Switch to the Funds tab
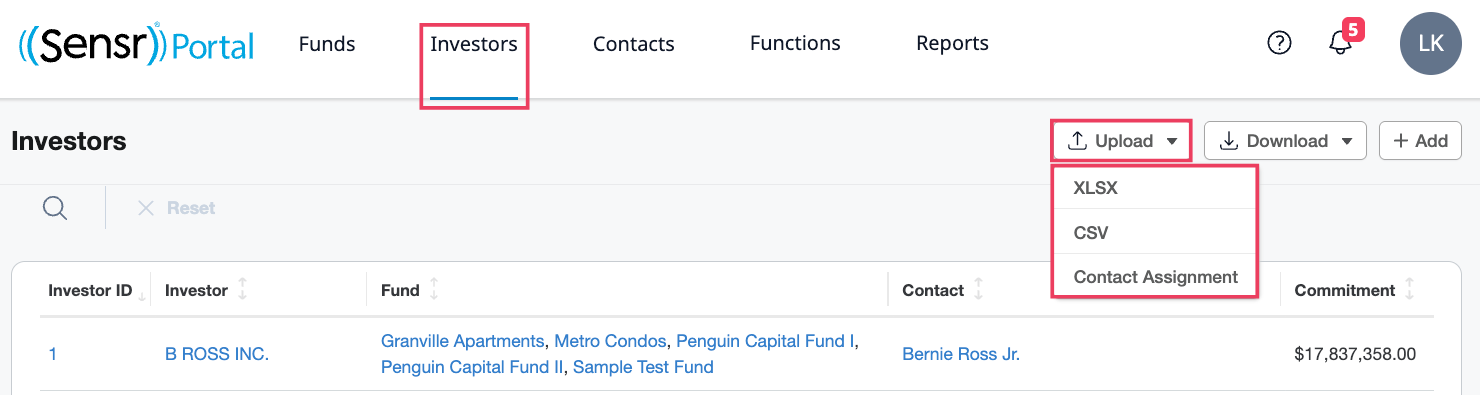Viewport: 1480px width, 395px height. coord(327,43)
